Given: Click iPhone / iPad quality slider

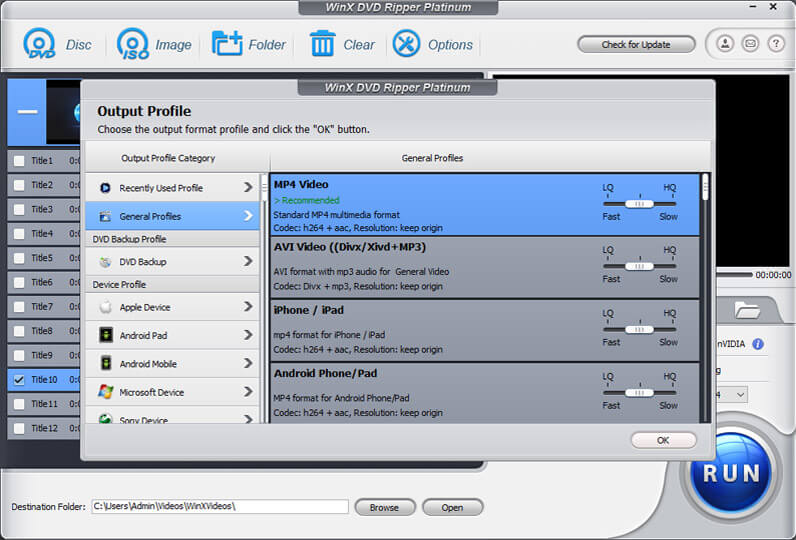Looking at the screenshot, I should click(639, 329).
